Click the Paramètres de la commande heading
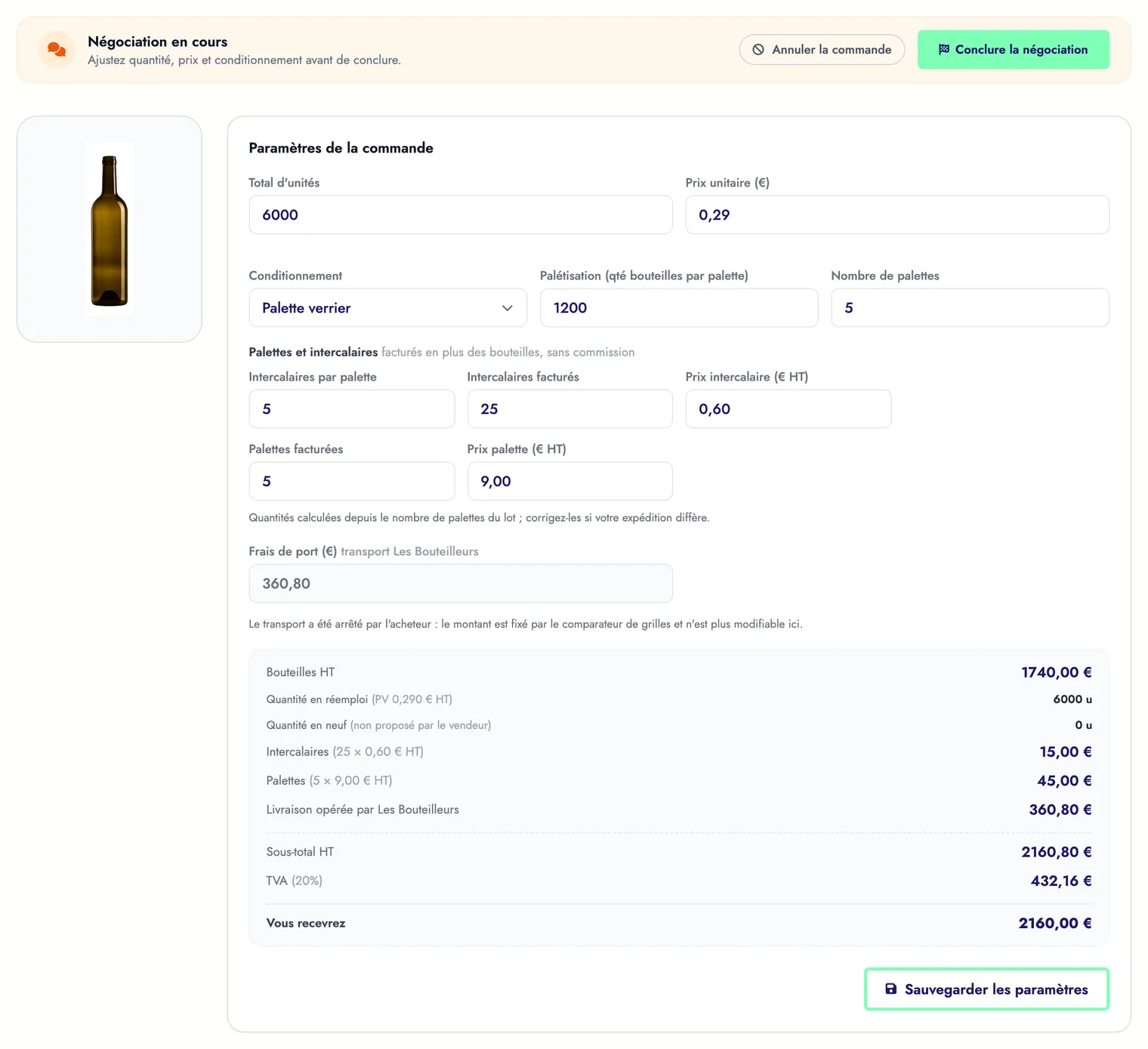The height and width of the screenshot is (1049, 1148). (341, 148)
